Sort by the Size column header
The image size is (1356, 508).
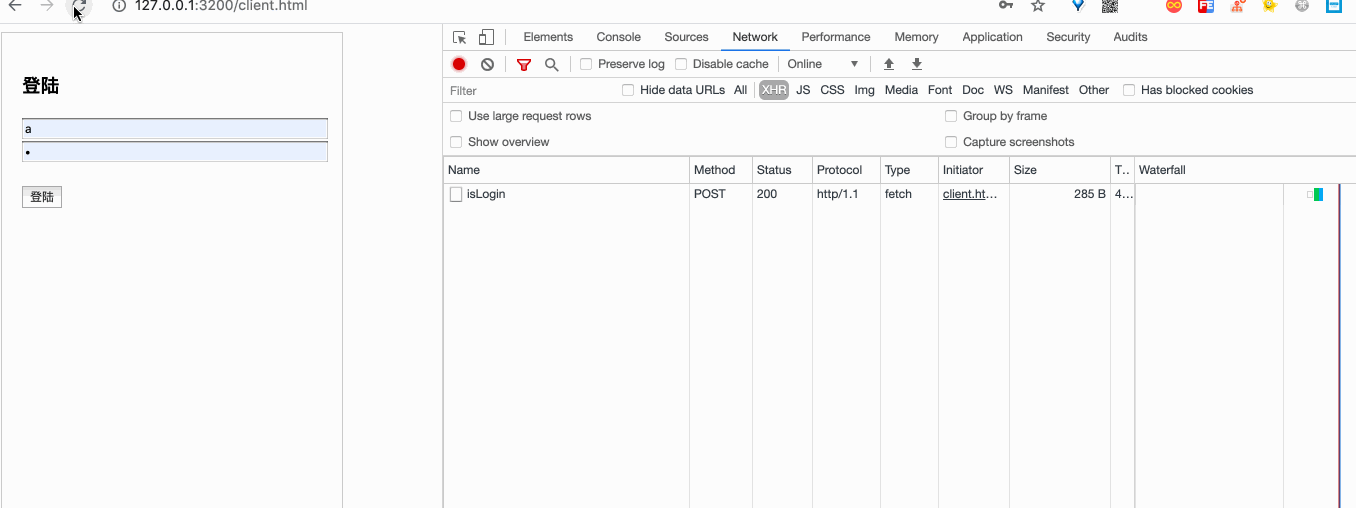1060,170
